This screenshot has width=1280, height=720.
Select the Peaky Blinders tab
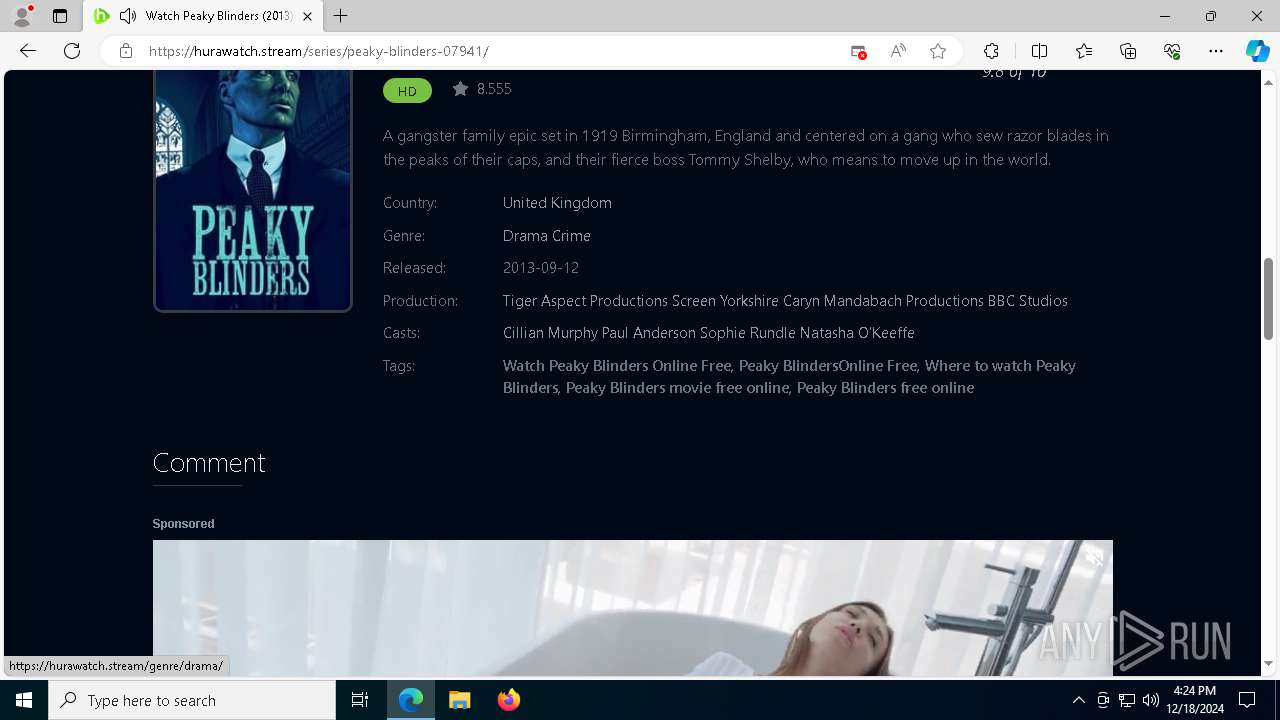tap(204, 16)
